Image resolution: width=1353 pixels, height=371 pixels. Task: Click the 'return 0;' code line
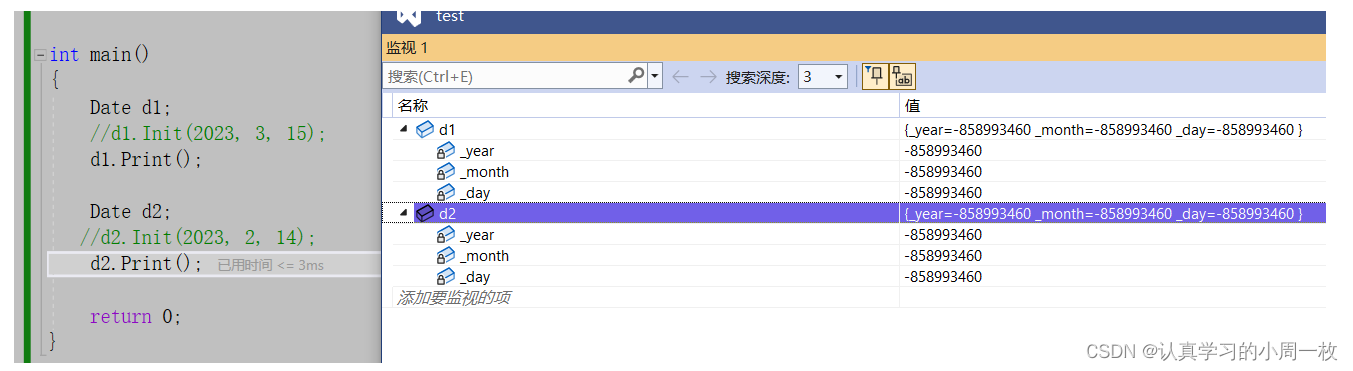pos(135,316)
